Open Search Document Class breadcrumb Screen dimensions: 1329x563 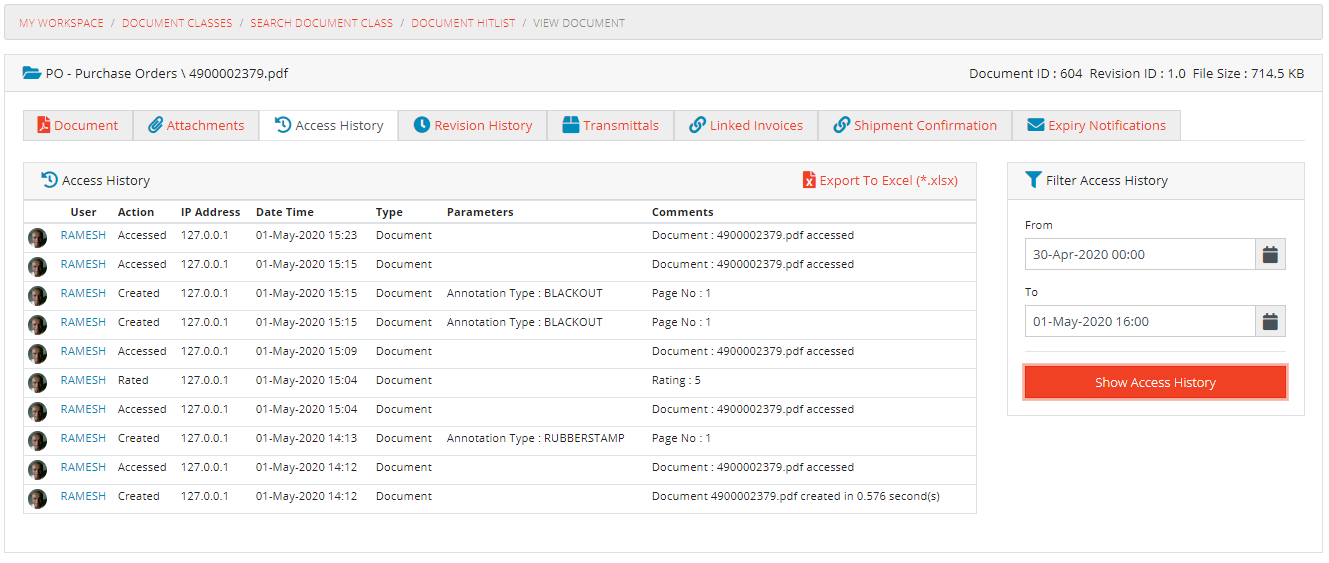(322, 23)
